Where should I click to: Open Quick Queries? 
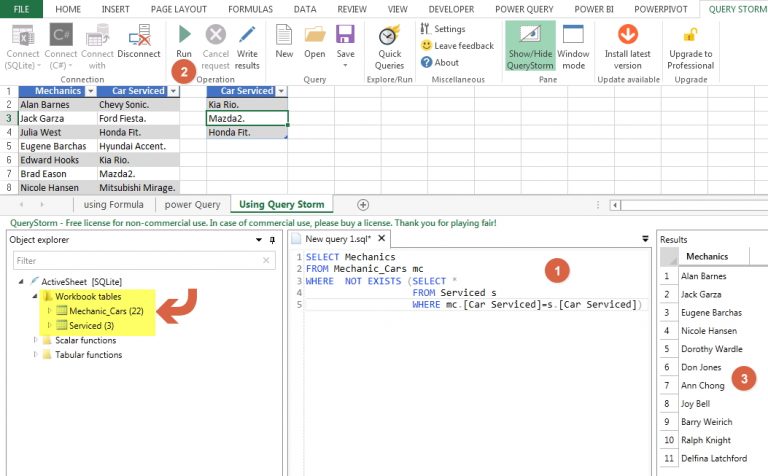(389, 47)
